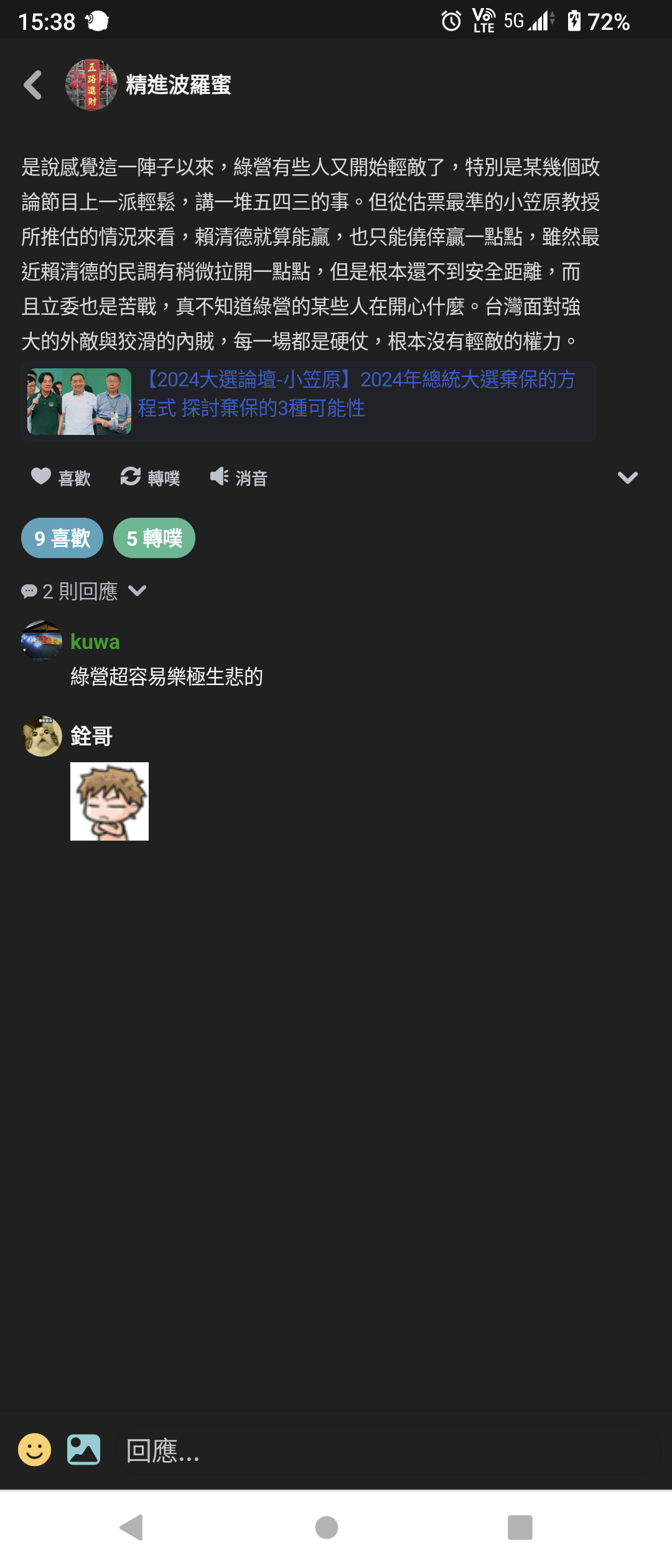Attach a picture with image icon
Screen dimensions: 672x1568
coord(83,1450)
